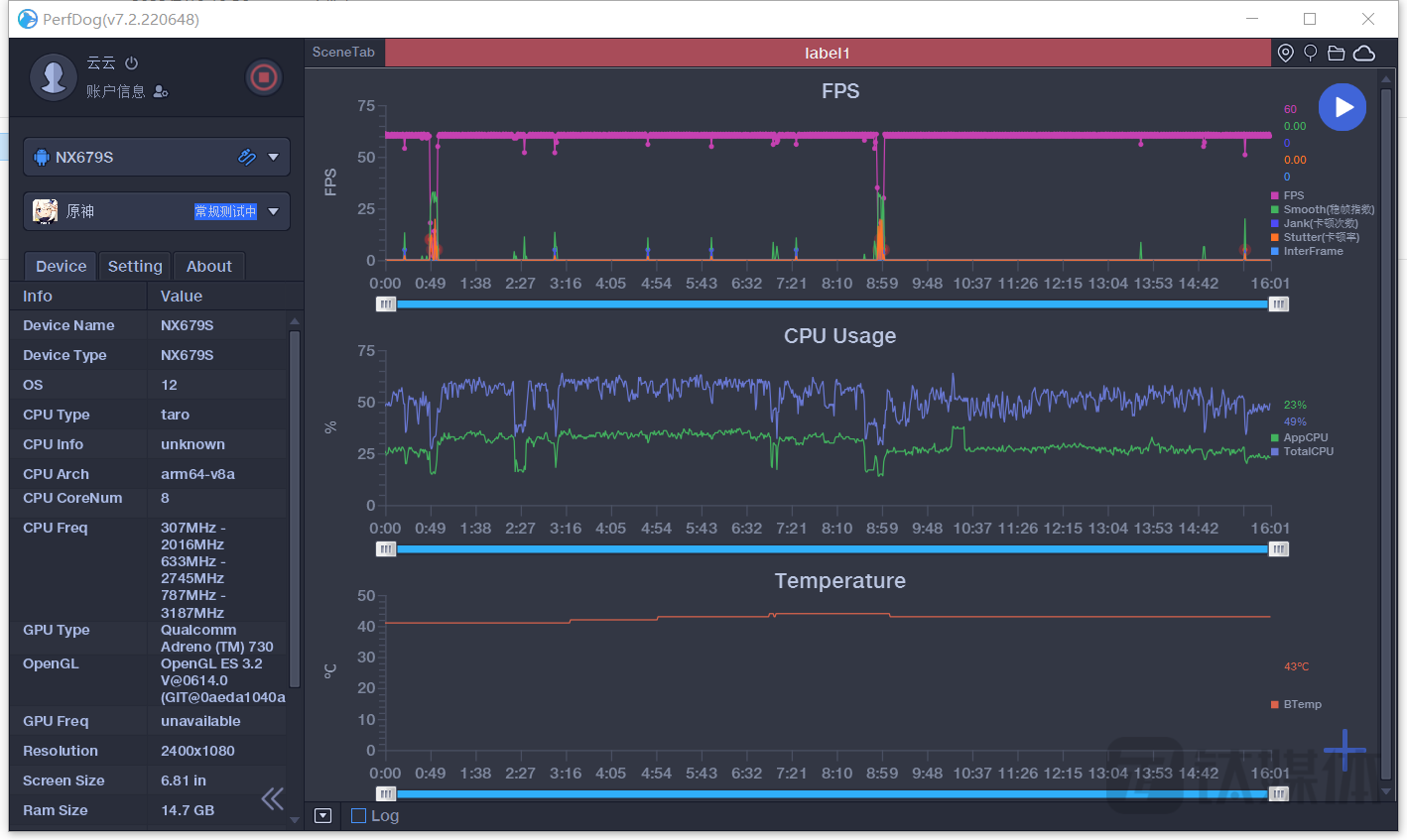1407x840 pixels.
Task: Switch to the Setting tab
Action: pos(135,266)
